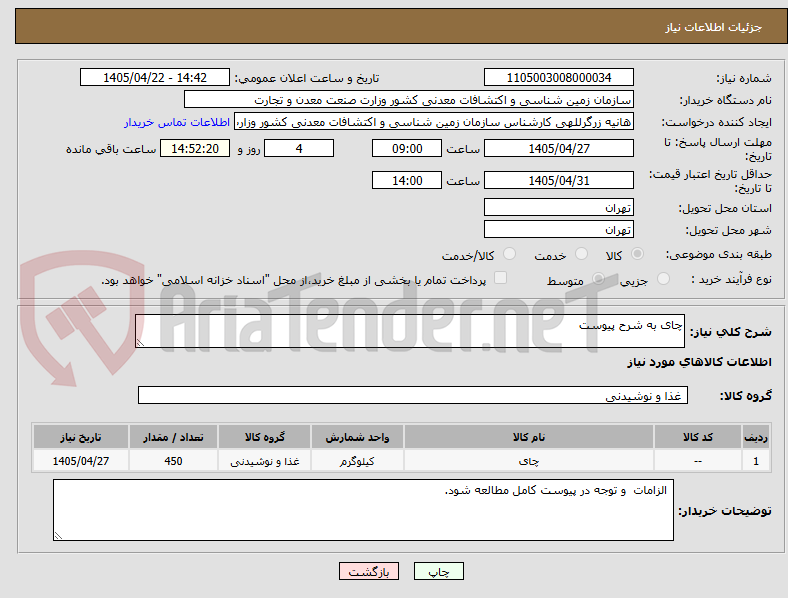Click the تعداد / مقدار column header

[173, 437]
